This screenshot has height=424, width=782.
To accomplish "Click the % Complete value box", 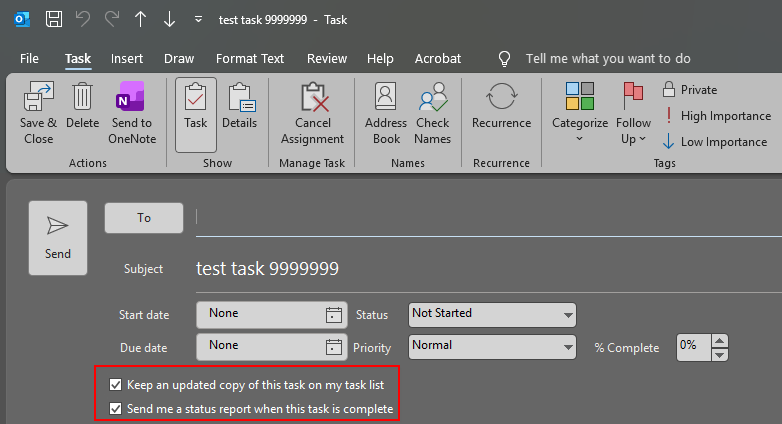I will [x=693, y=347].
